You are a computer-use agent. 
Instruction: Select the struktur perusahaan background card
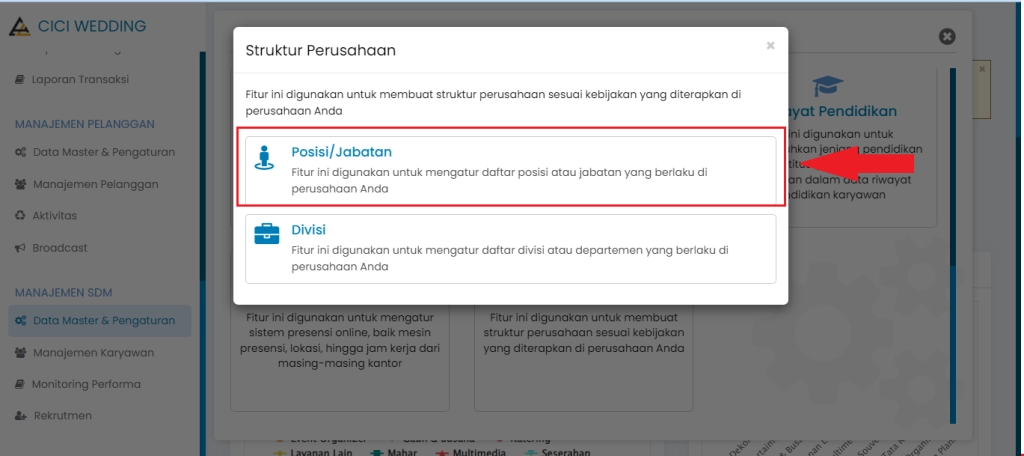(x=583, y=359)
